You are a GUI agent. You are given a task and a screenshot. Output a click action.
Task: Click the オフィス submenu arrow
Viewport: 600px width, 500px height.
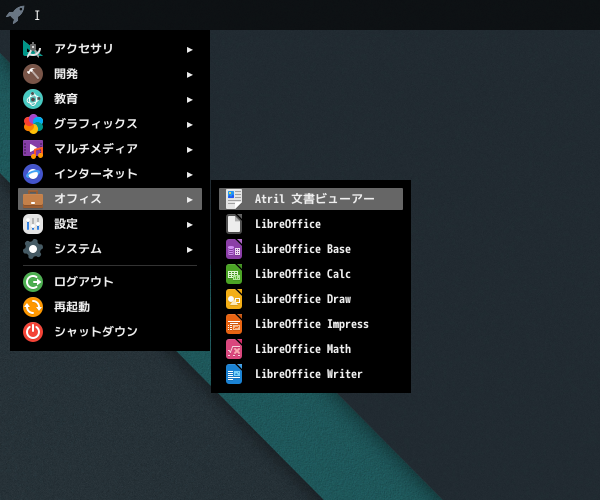coord(189,200)
